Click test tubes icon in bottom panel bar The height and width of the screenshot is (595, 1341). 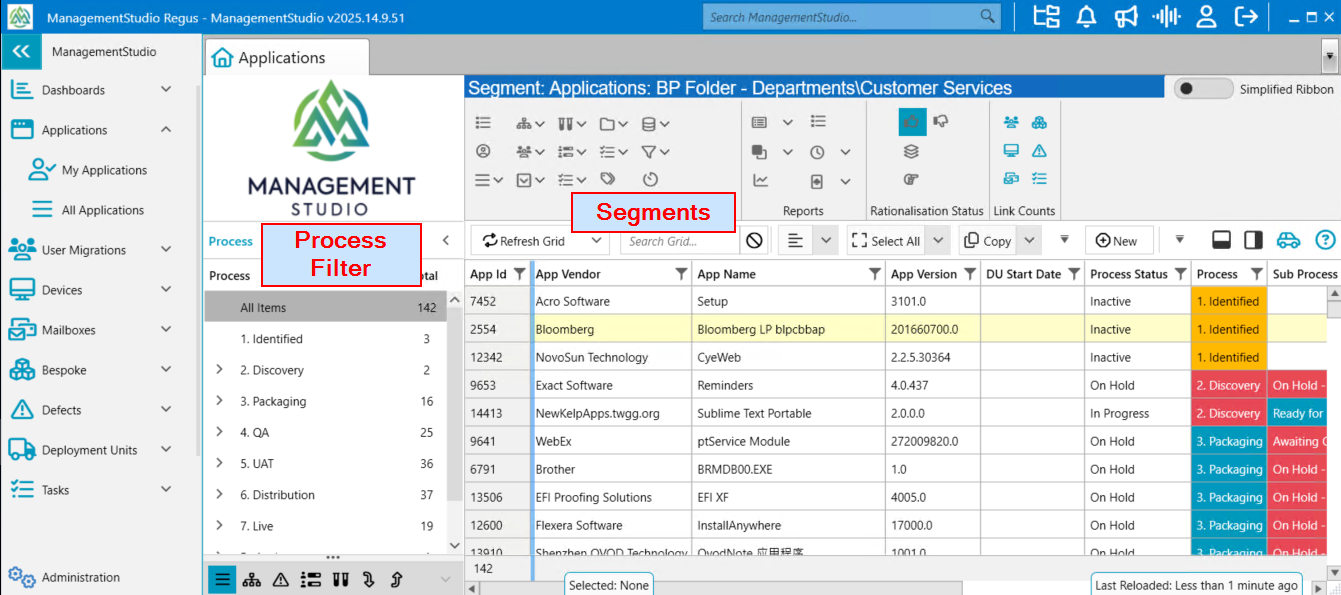339,579
